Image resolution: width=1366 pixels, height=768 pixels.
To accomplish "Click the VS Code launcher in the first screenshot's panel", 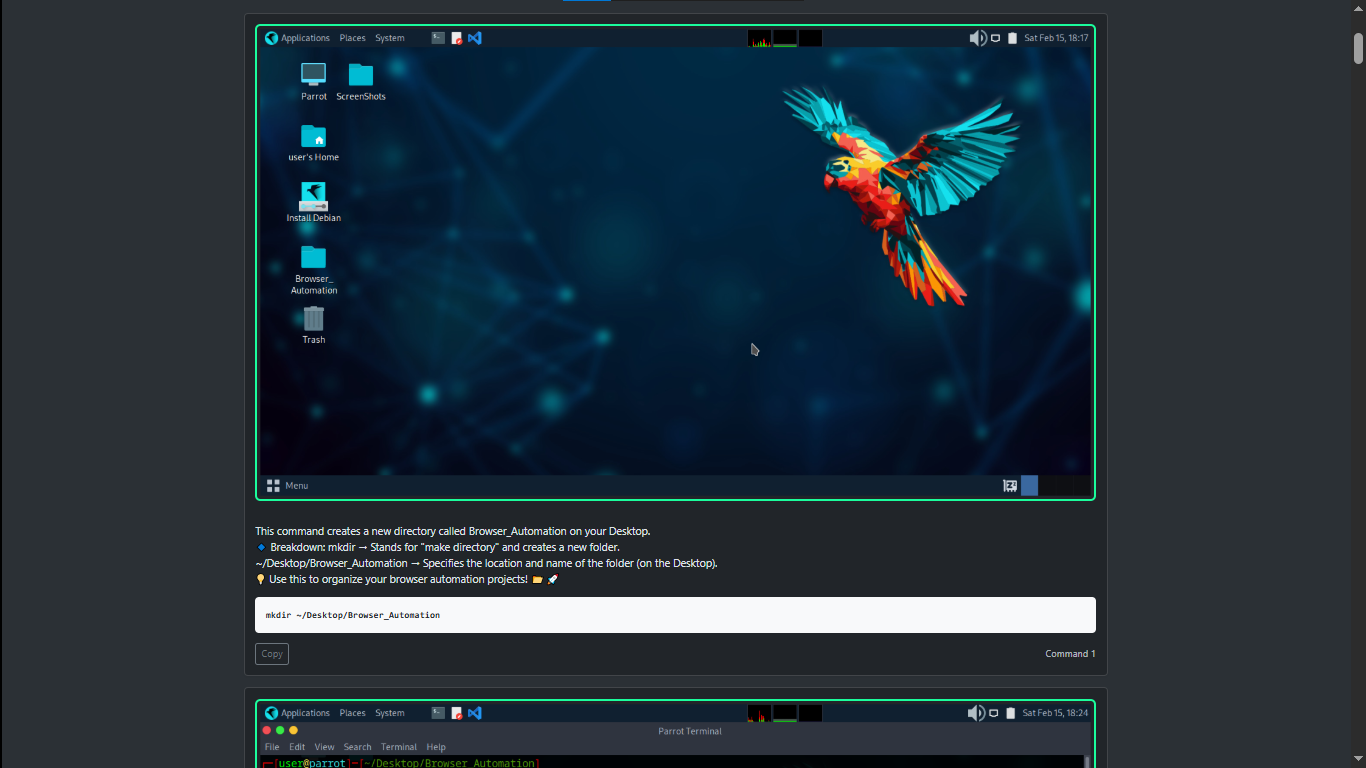I will click(475, 38).
